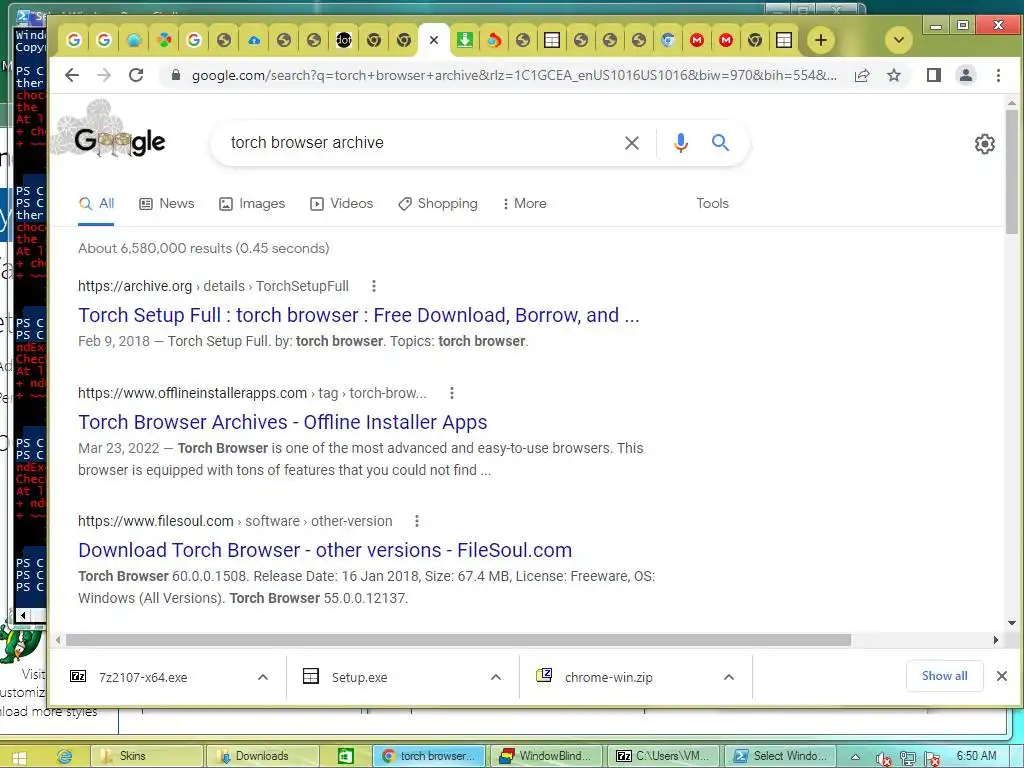Open options for the archive.org result
This screenshot has width=1024, height=768.
[374, 286]
